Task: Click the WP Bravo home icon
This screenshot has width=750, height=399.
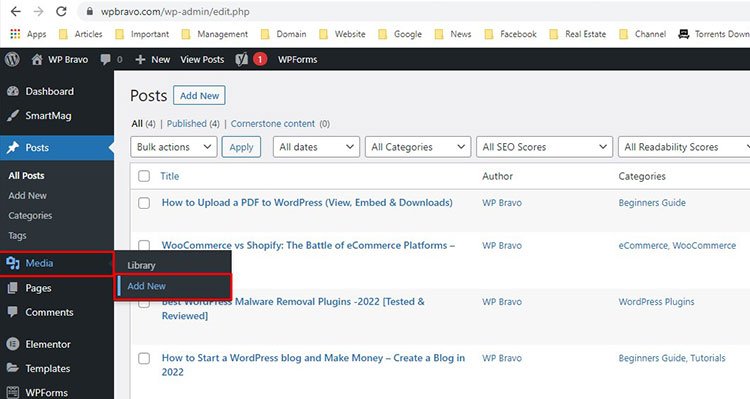Action: [x=37, y=59]
